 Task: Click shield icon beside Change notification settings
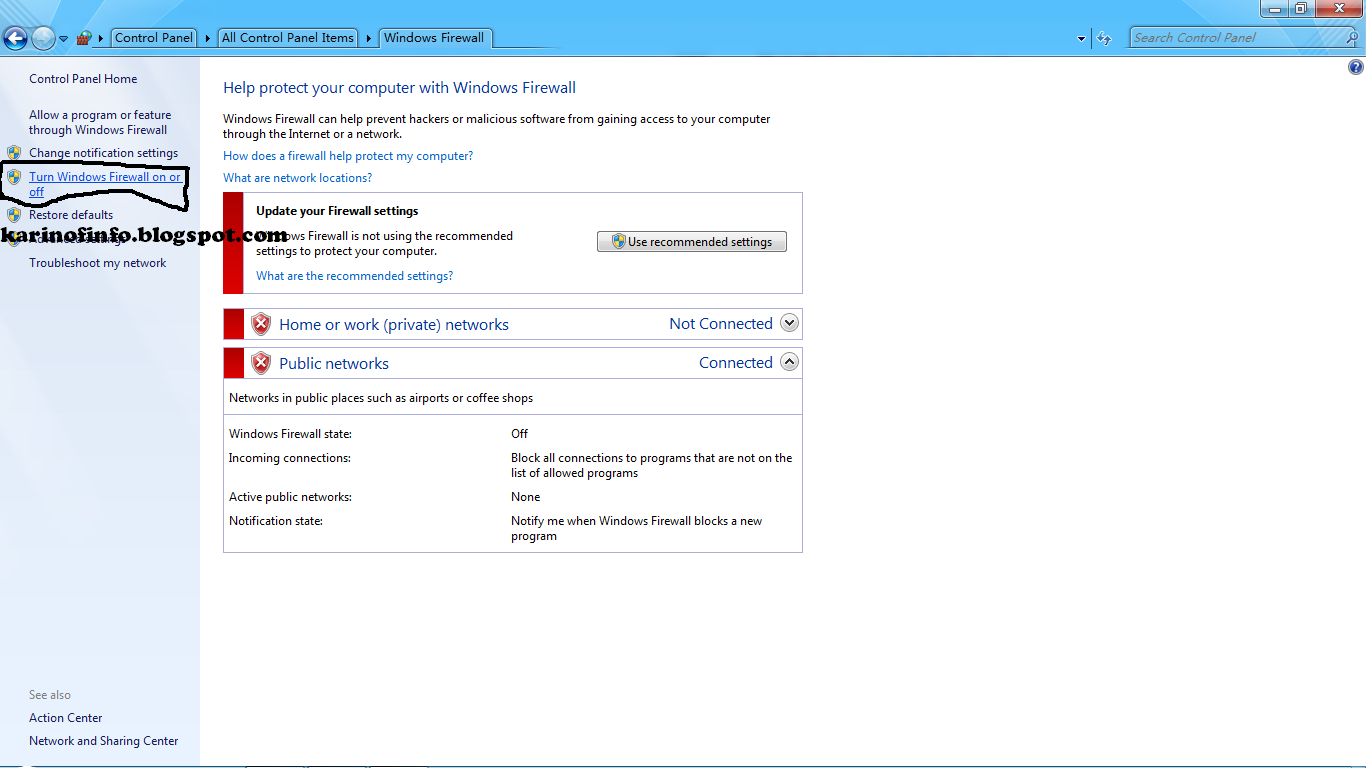pos(14,153)
